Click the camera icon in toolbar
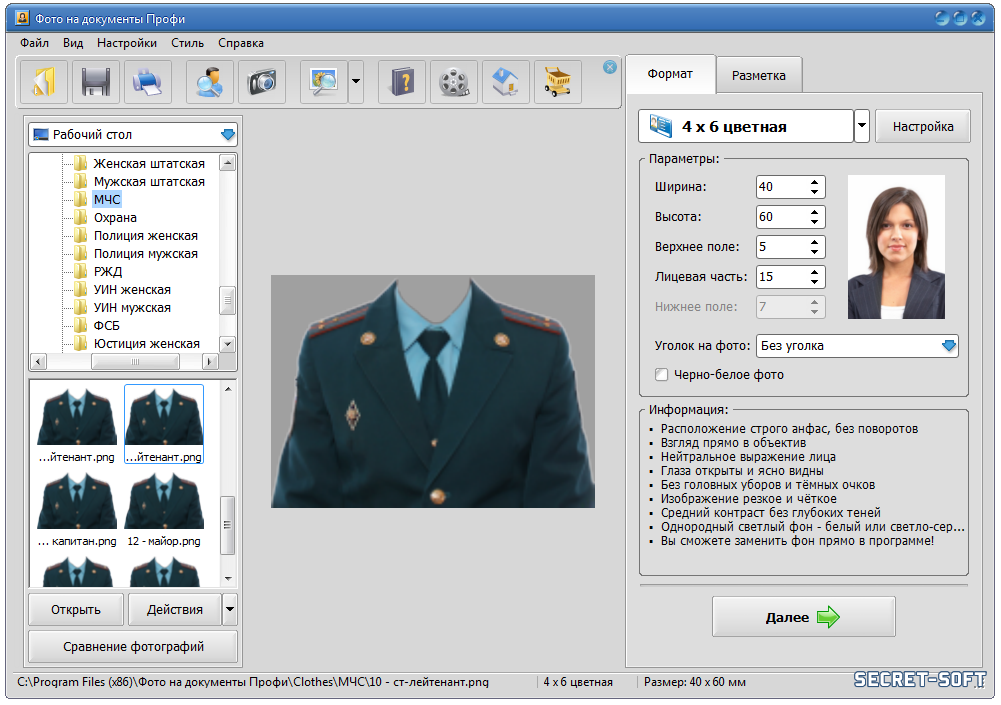The height and width of the screenshot is (705, 1001). coord(262,82)
